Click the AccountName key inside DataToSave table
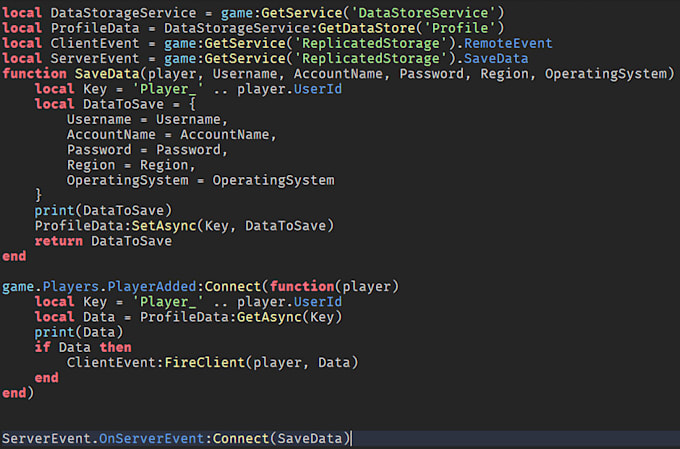Screen dimensions: 680x449 click(111, 134)
